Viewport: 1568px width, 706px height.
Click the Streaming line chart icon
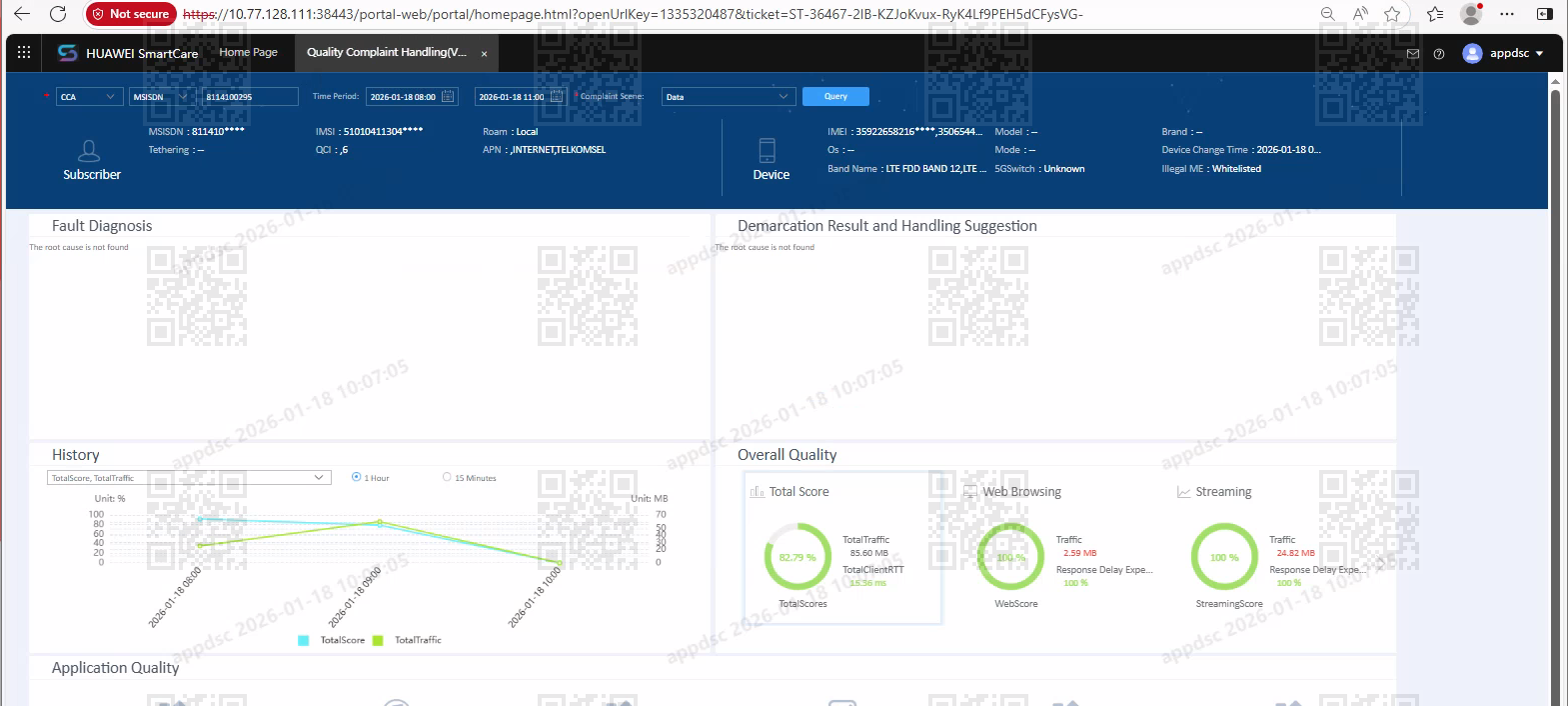tap(1183, 492)
